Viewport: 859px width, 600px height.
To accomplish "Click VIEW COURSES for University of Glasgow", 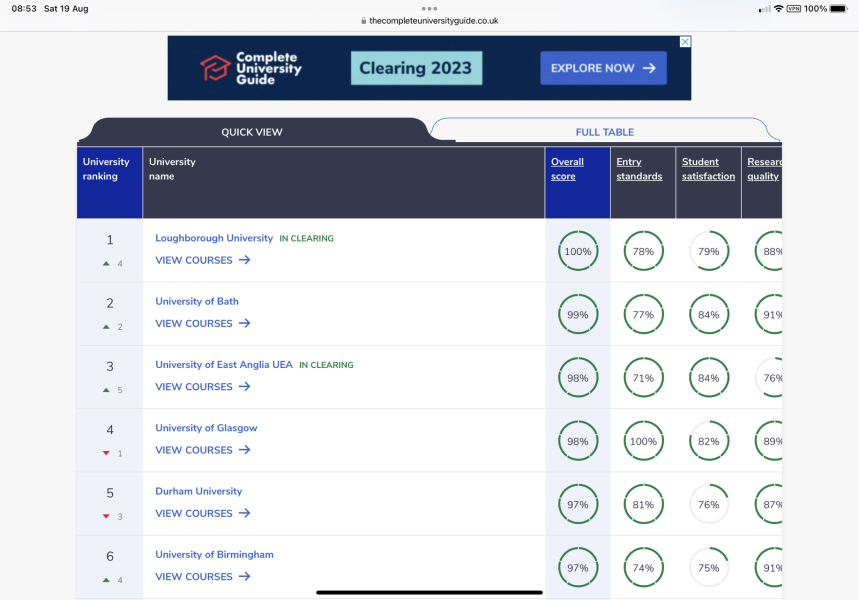I will point(203,450).
